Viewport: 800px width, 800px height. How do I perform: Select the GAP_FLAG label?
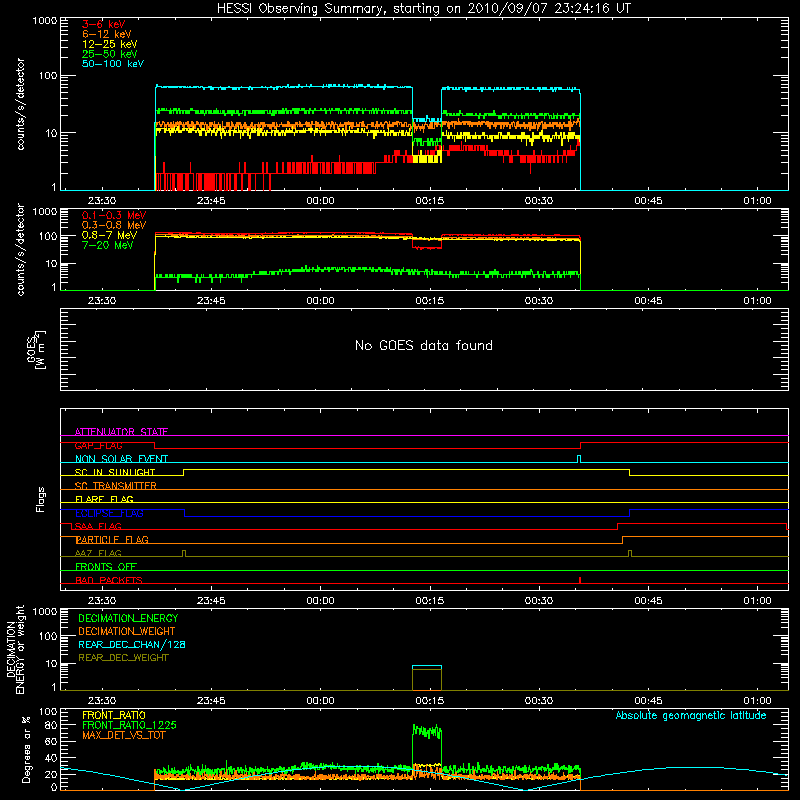coord(98,445)
